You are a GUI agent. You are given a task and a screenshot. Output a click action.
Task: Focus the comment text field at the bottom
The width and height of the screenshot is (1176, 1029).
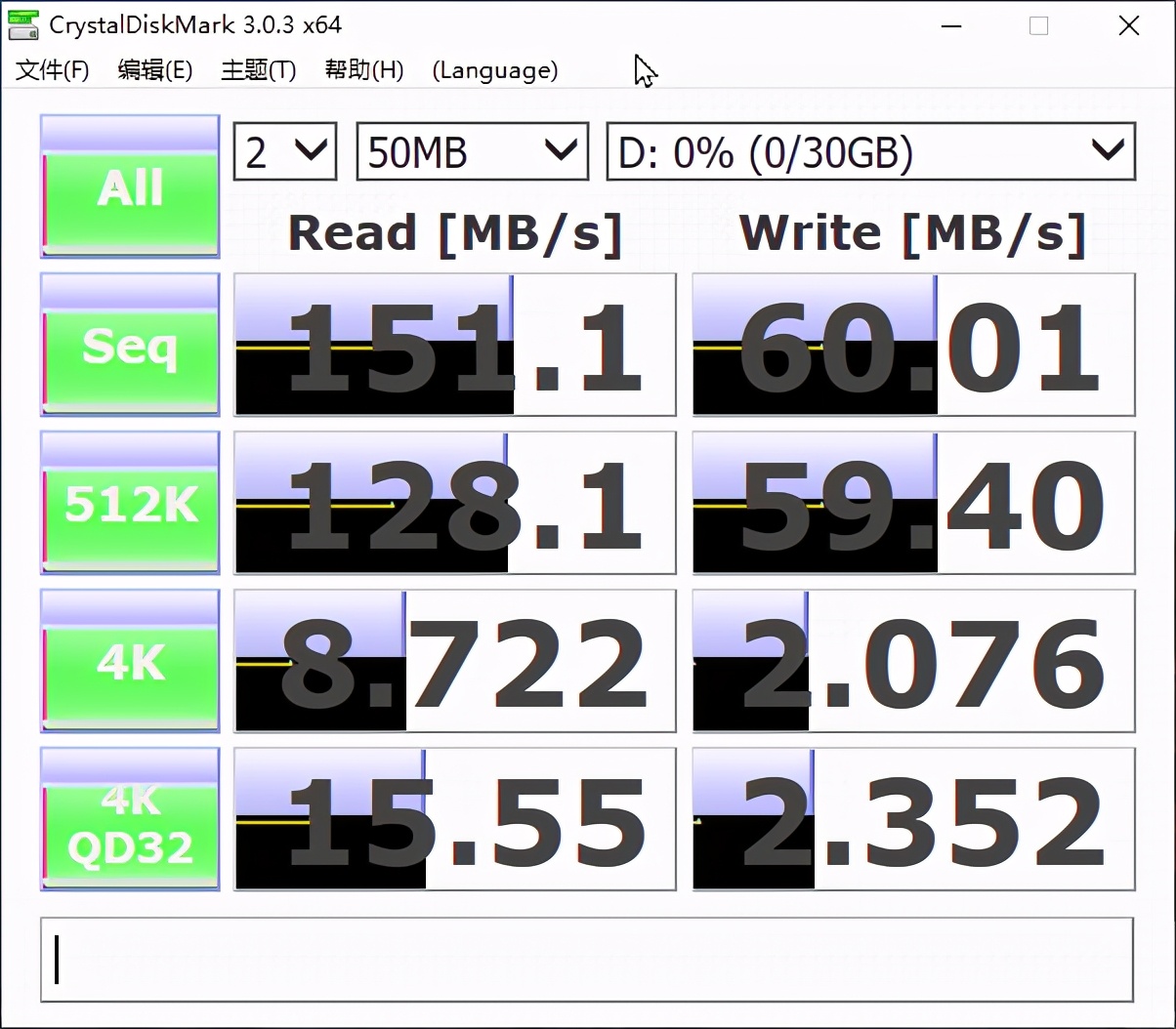click(587, 960)
